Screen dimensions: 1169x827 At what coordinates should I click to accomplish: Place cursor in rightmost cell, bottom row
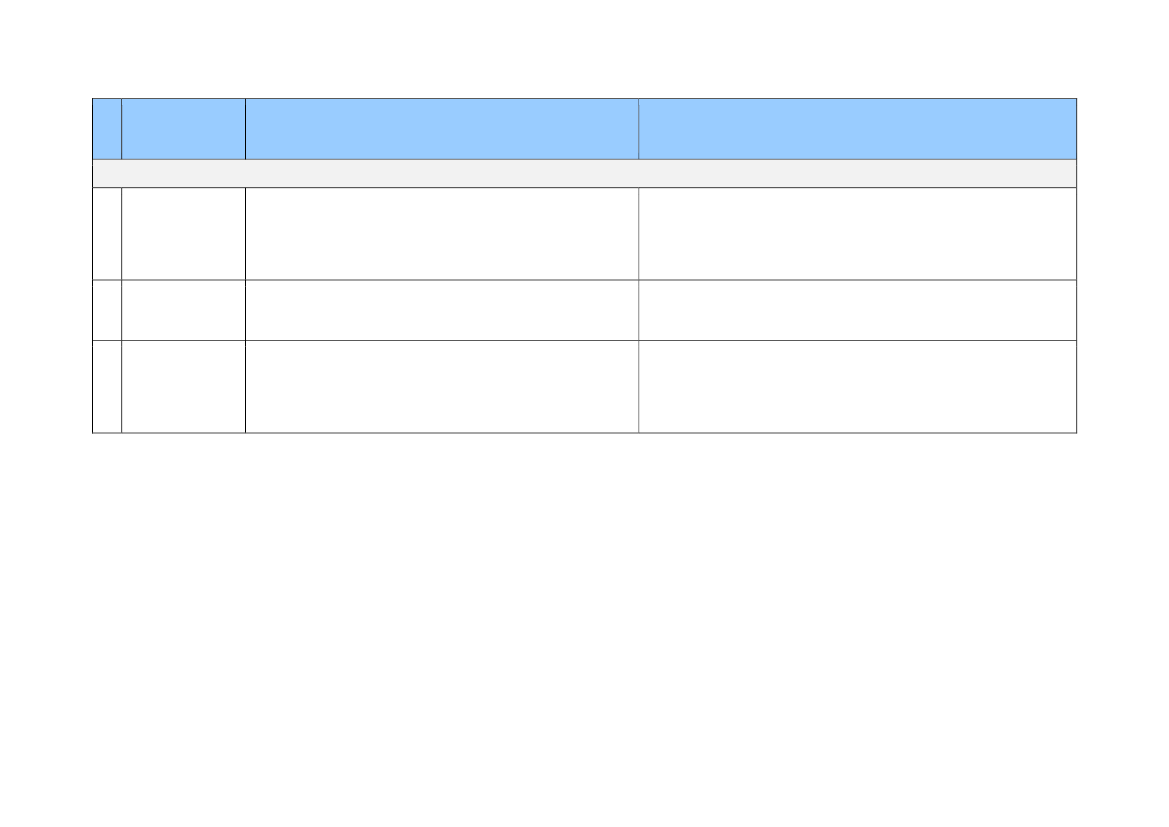click(x=857, y=386)
